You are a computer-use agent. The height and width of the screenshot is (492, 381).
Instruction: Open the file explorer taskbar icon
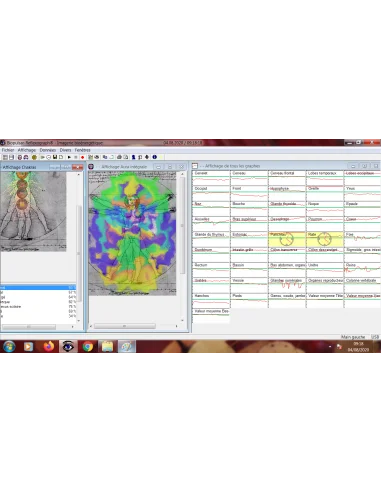pos(107,347)
